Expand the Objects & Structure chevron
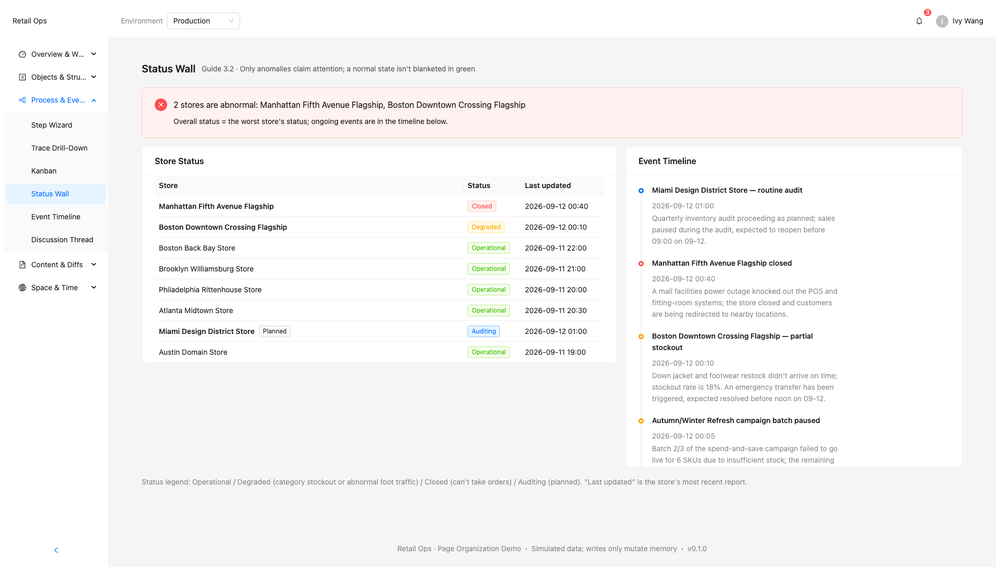The height and width of the screenshot is (571, 1000). click(94, 77)
